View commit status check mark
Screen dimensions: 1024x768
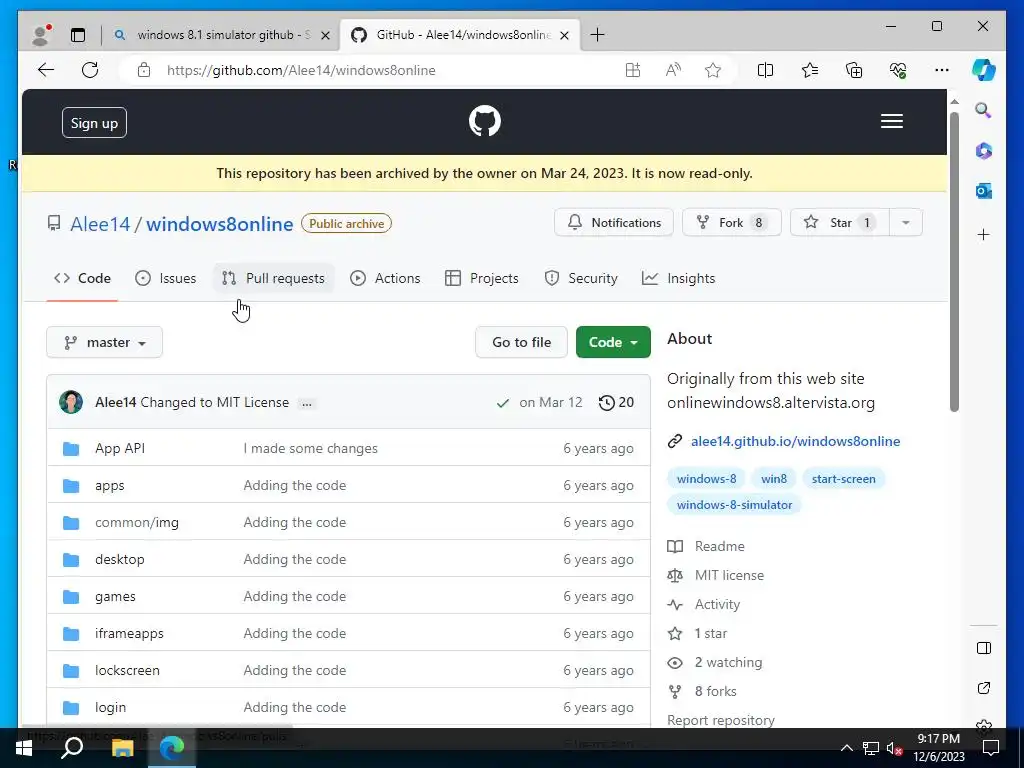(x=502, y=403)
